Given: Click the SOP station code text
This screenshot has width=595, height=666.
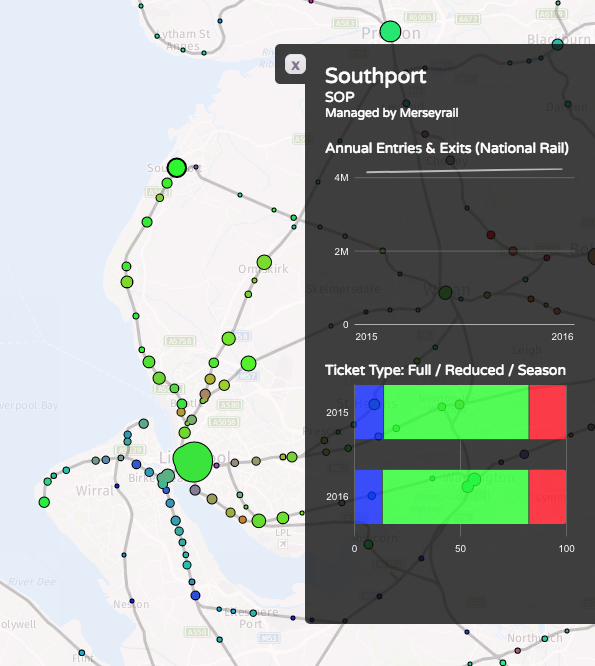Looking at the screenshot, I should tap(339, 97).
